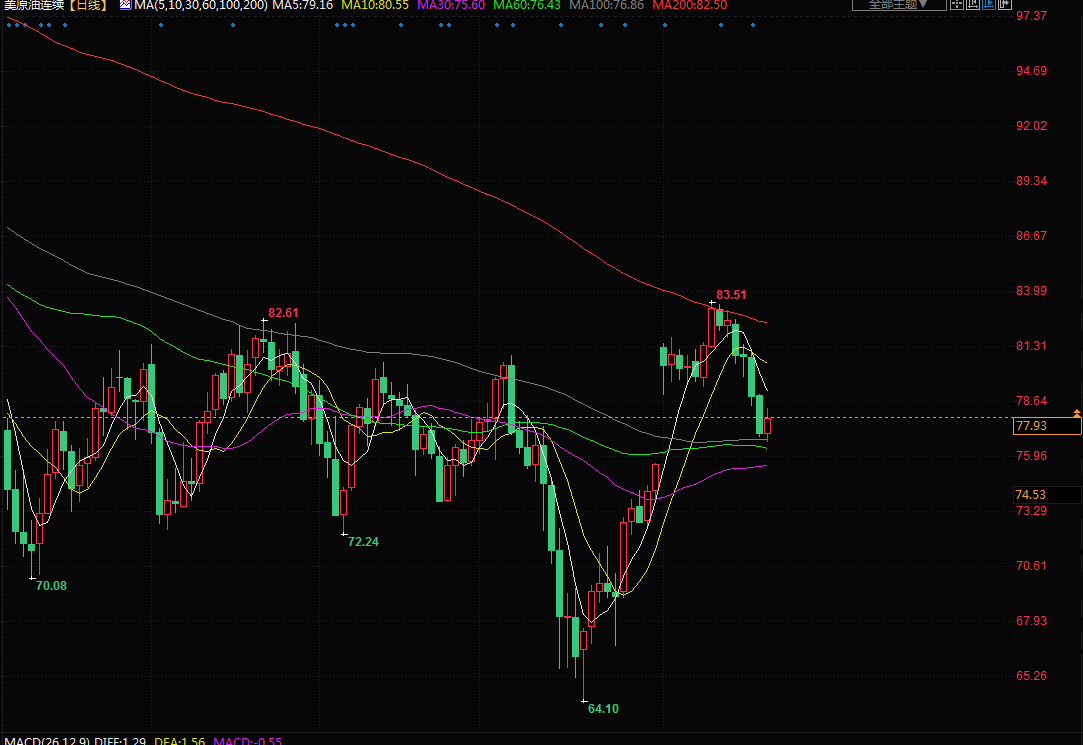Open MA(5,10,30,60,100,200) parameter settings
This screenshot has height=745, width=1083.
click(x=200, y=5)
